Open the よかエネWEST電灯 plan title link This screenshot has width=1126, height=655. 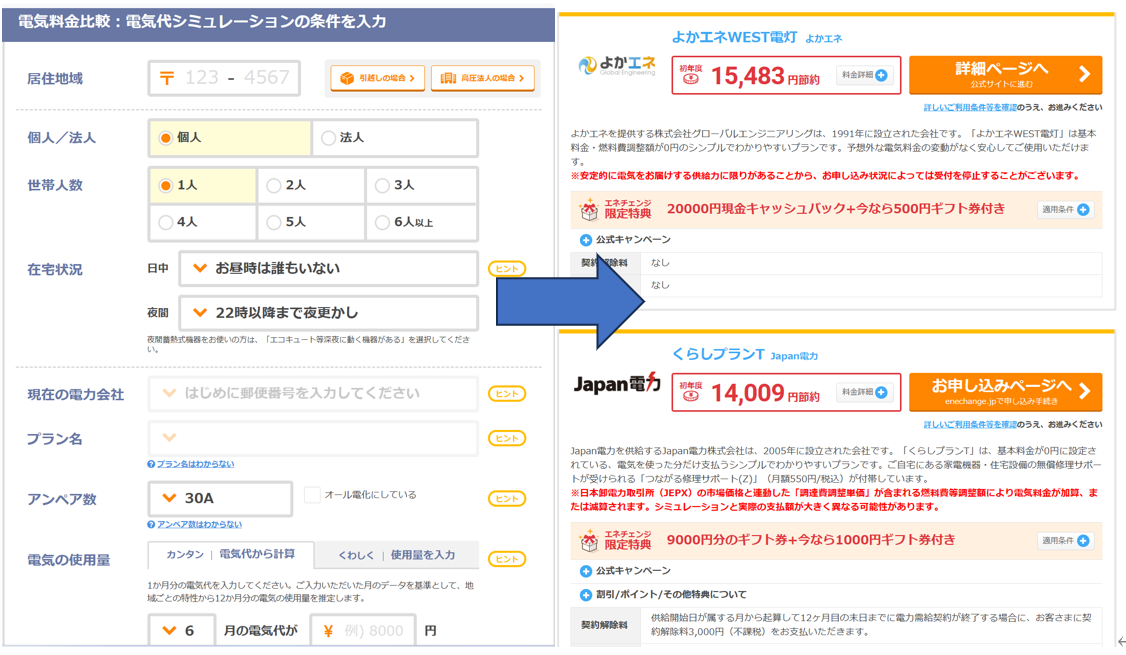[734, 37]
